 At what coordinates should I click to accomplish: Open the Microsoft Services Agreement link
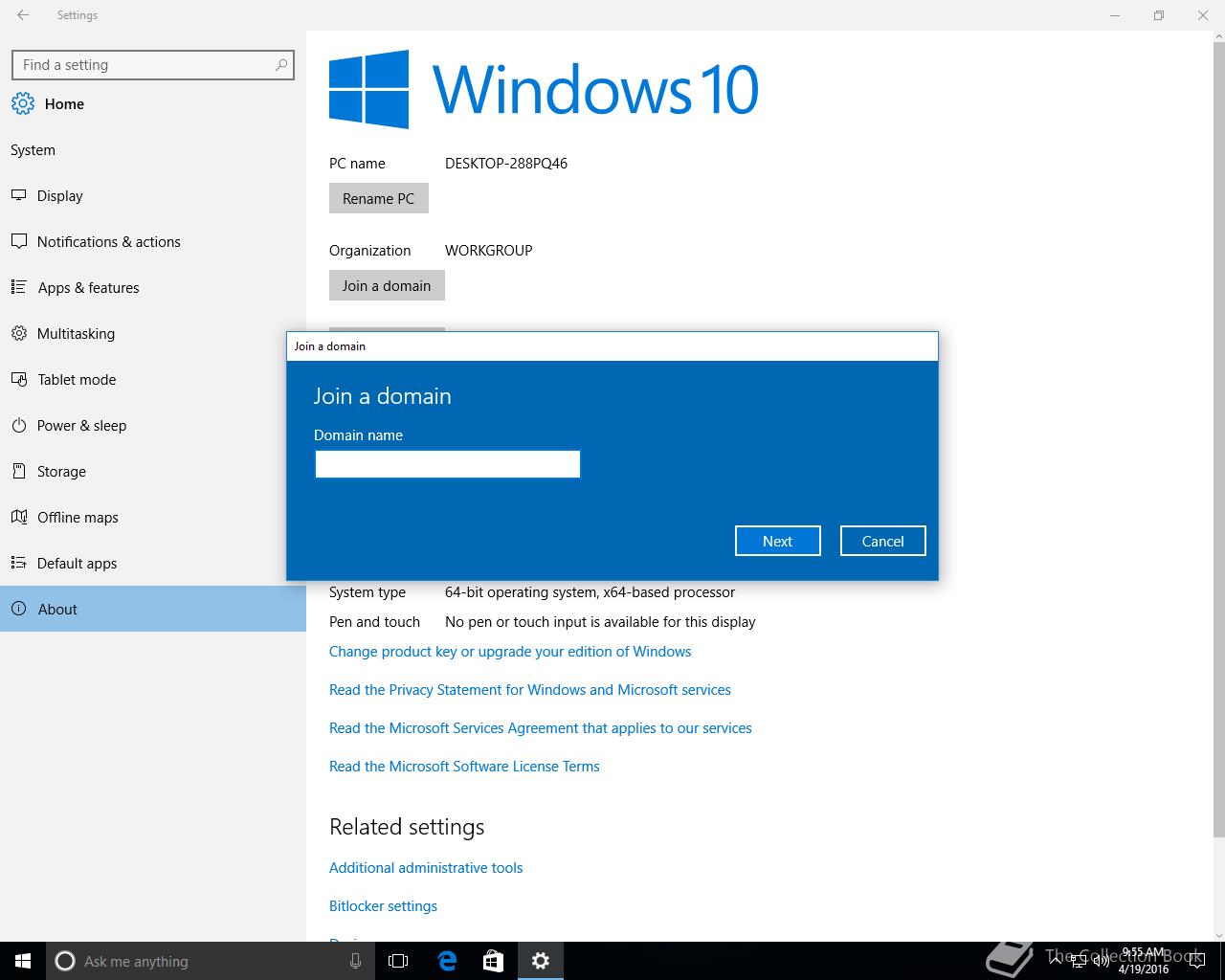coord(541,727)
